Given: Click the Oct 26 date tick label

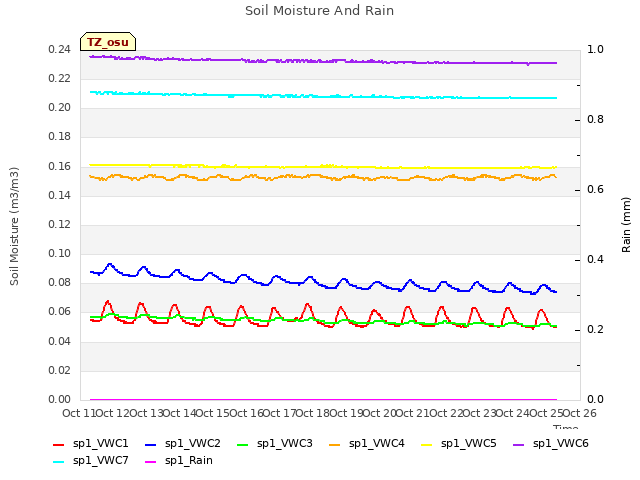Looking at the screenshot, I should point(580,413).
